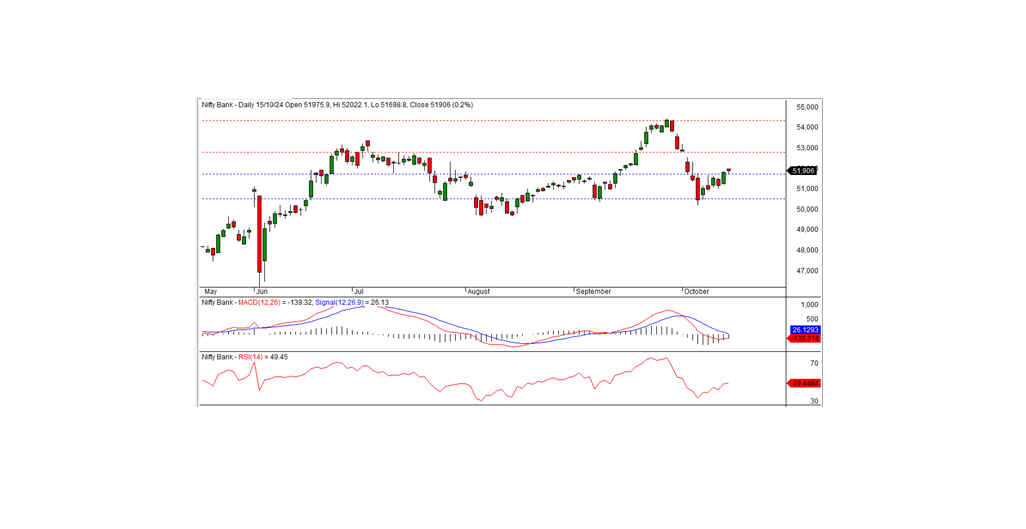Select the 50,000 price axis label
Viewport: 1026px width, 529px height.
[807, 210]
